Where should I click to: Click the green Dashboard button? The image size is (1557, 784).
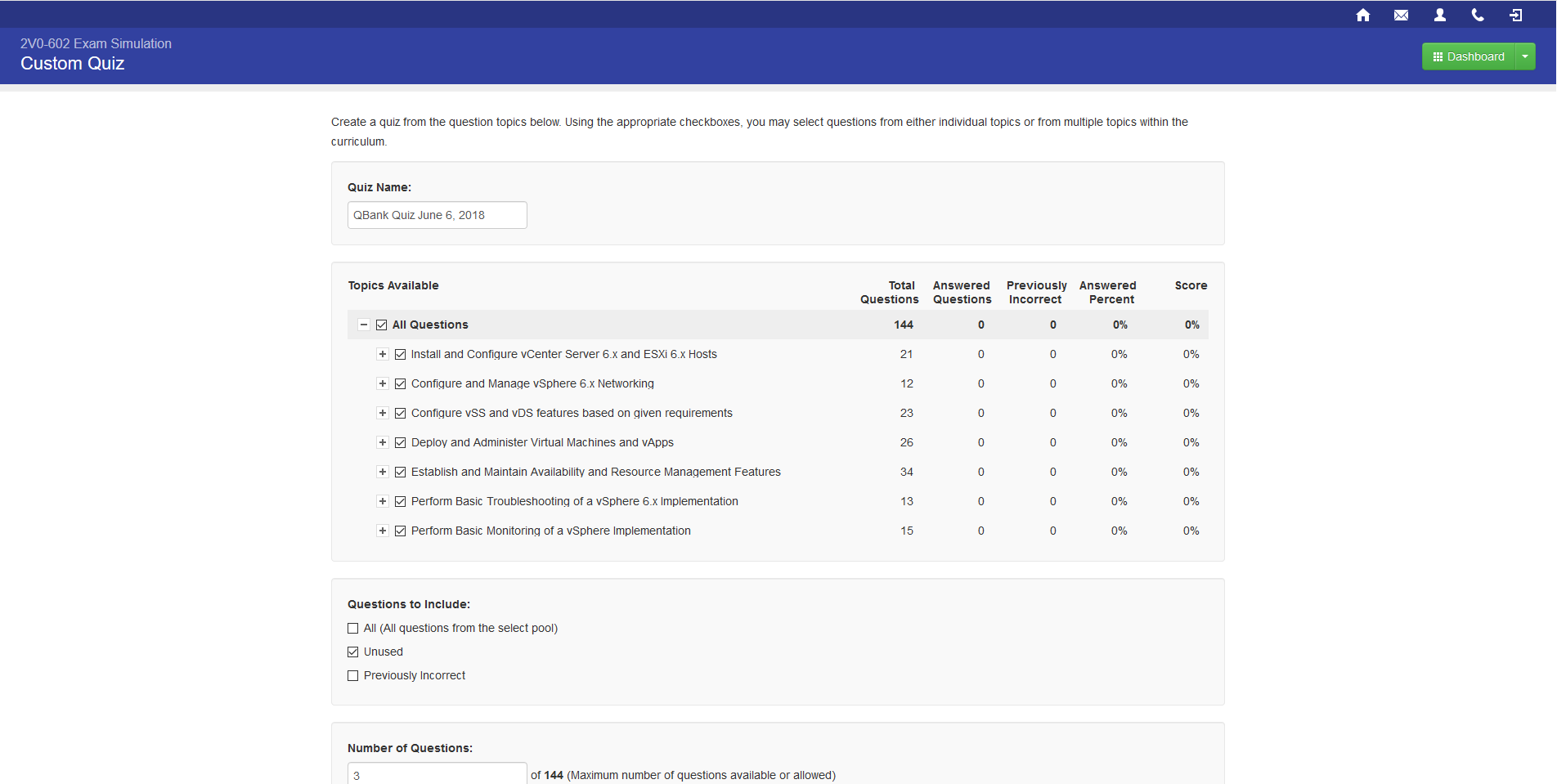(x=1470, y=56)
